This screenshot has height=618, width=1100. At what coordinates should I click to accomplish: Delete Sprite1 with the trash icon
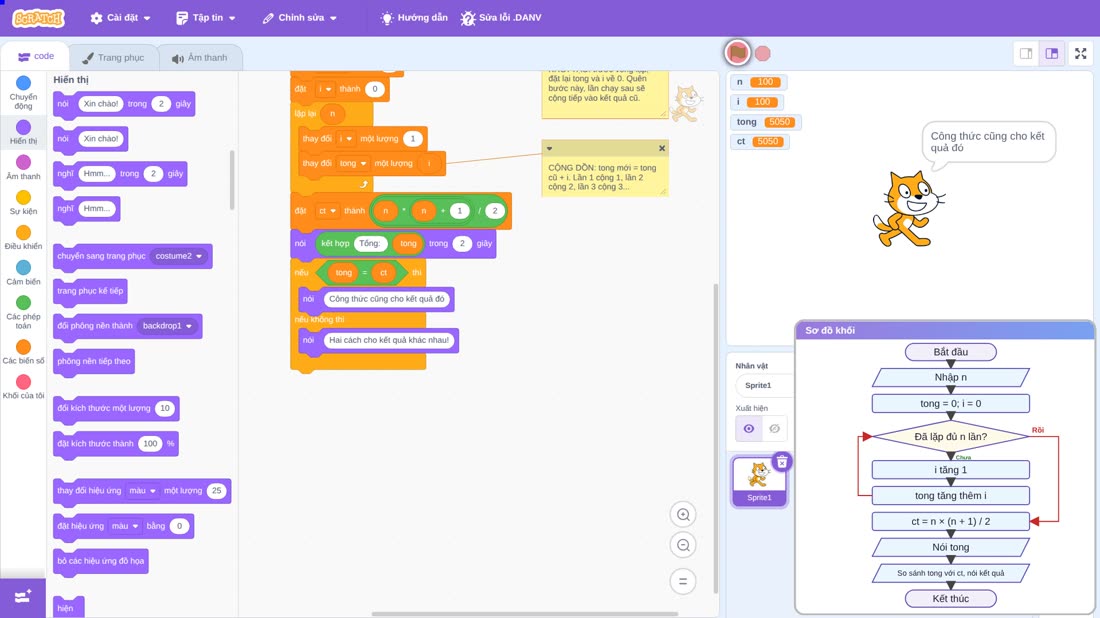(782, 462)
